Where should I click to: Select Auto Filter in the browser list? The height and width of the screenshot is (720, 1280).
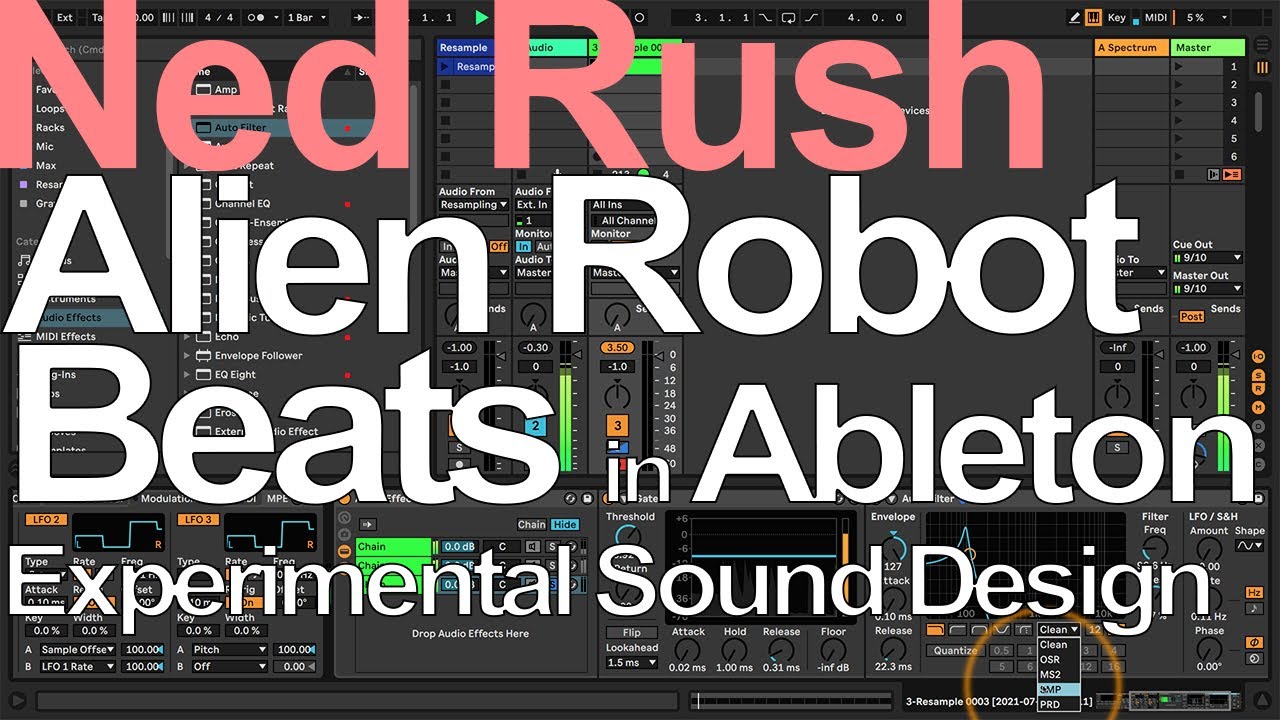(x=240, y=128)
